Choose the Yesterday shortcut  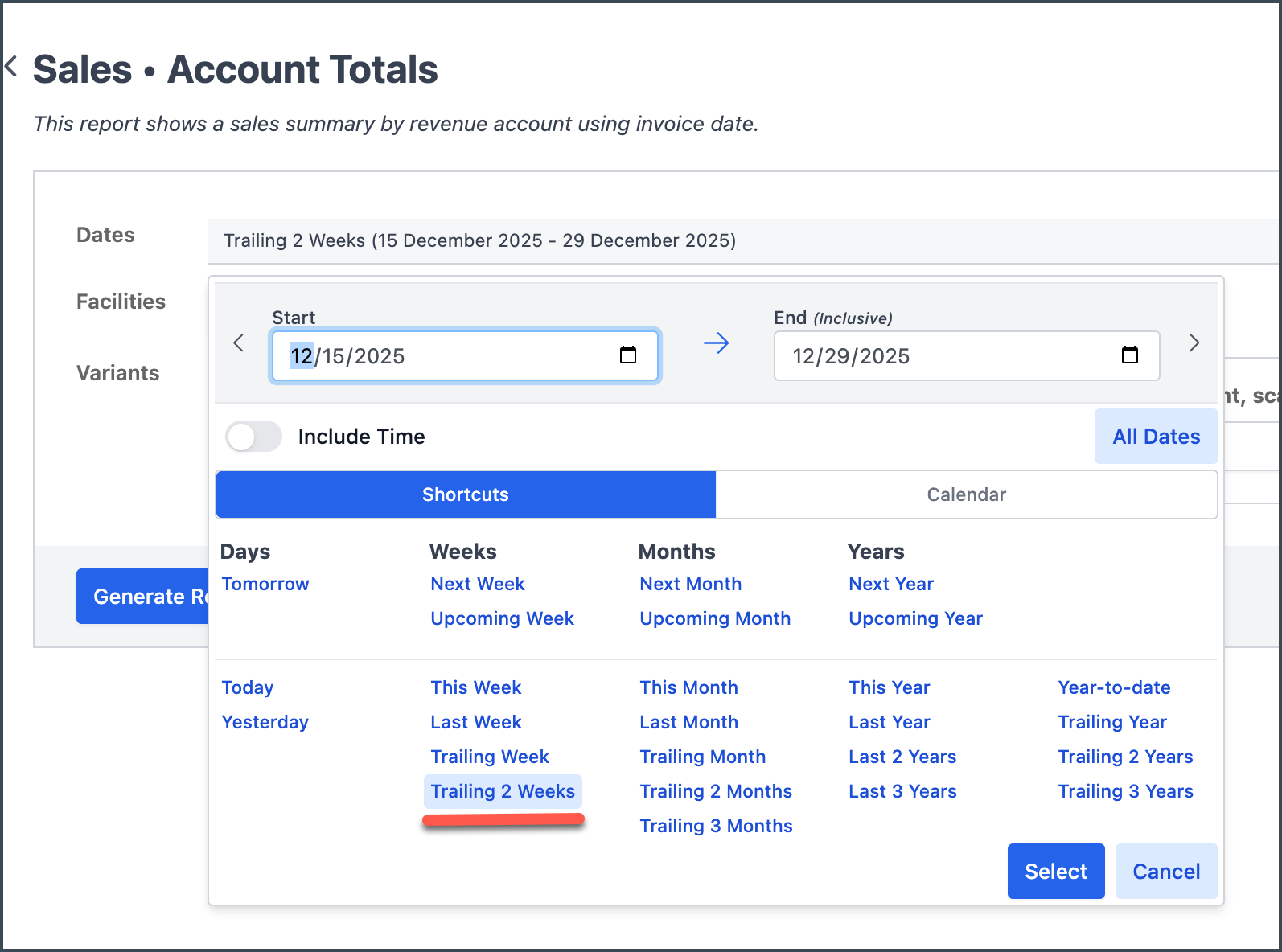pyautogui.click(x=265, y=722)
